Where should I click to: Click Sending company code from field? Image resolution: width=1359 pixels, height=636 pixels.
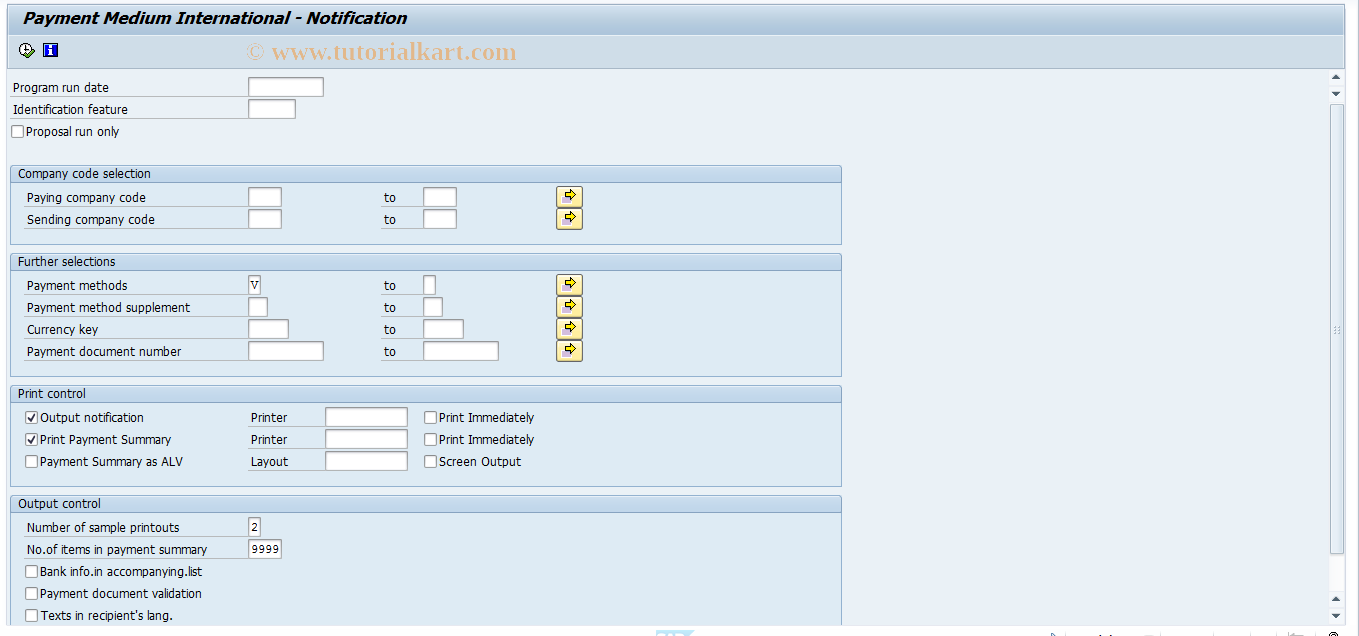pyautogui.click(x=265, y=219)
